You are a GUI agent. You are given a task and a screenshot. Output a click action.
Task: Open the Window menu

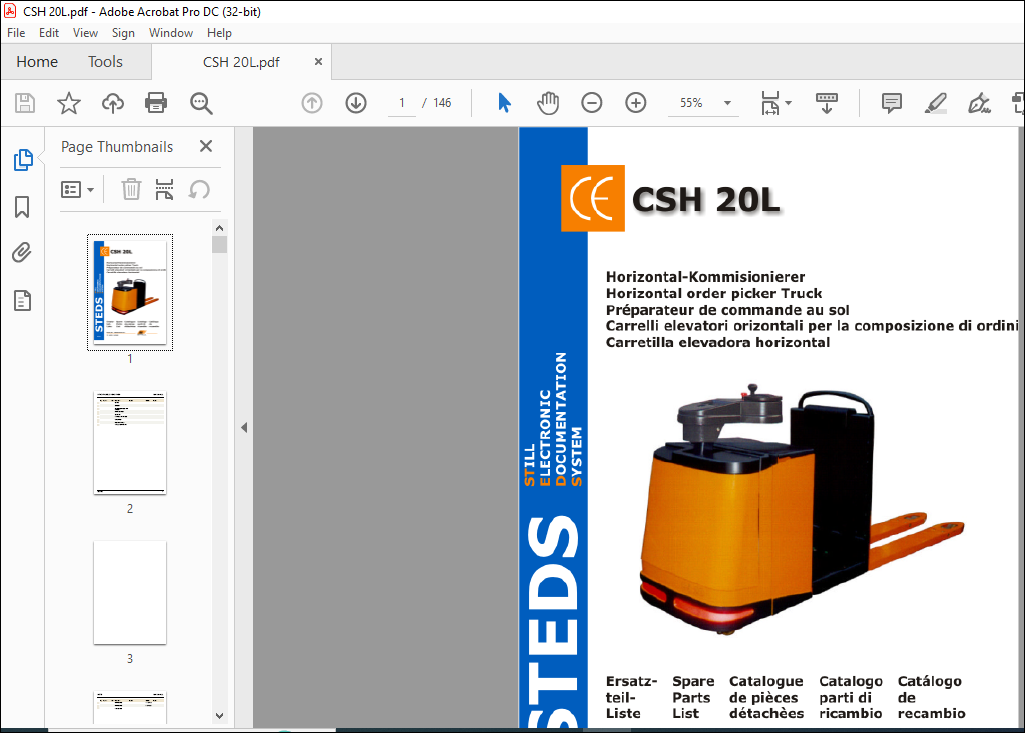pos(171,33)
